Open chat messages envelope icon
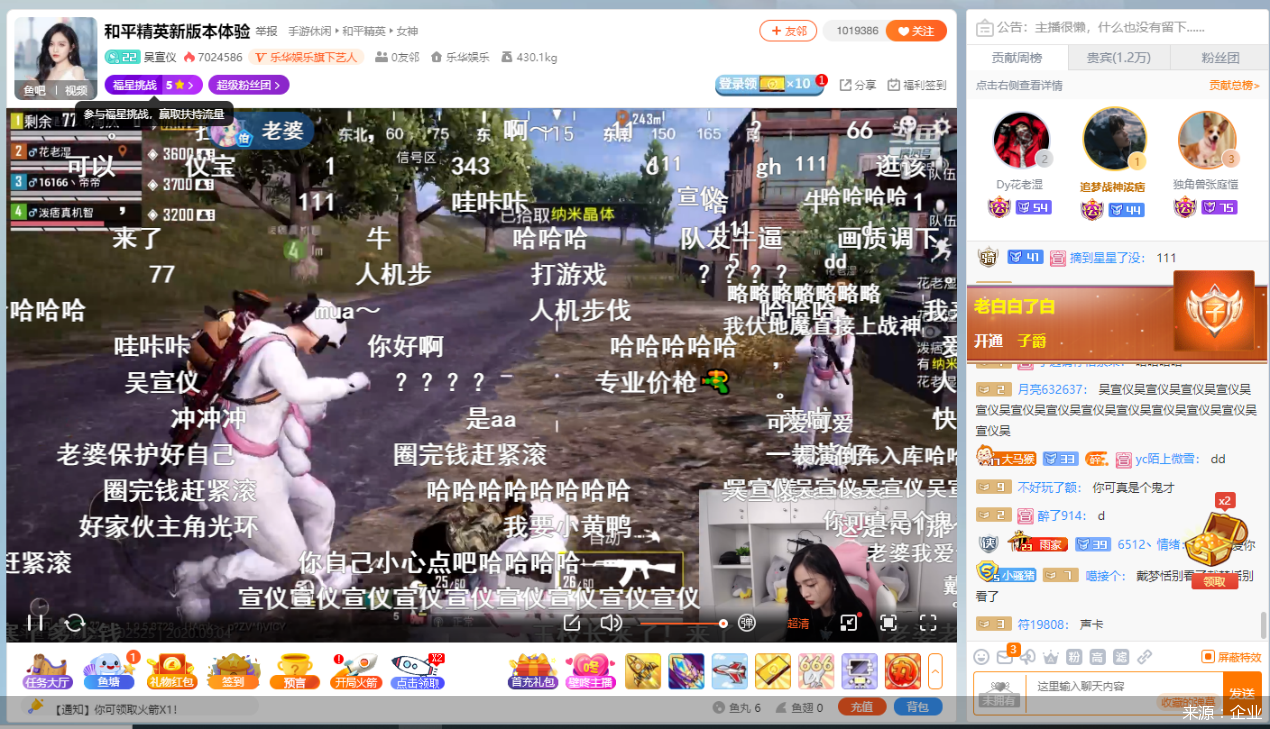1270x729 pixels. [x=1005, y=657]
